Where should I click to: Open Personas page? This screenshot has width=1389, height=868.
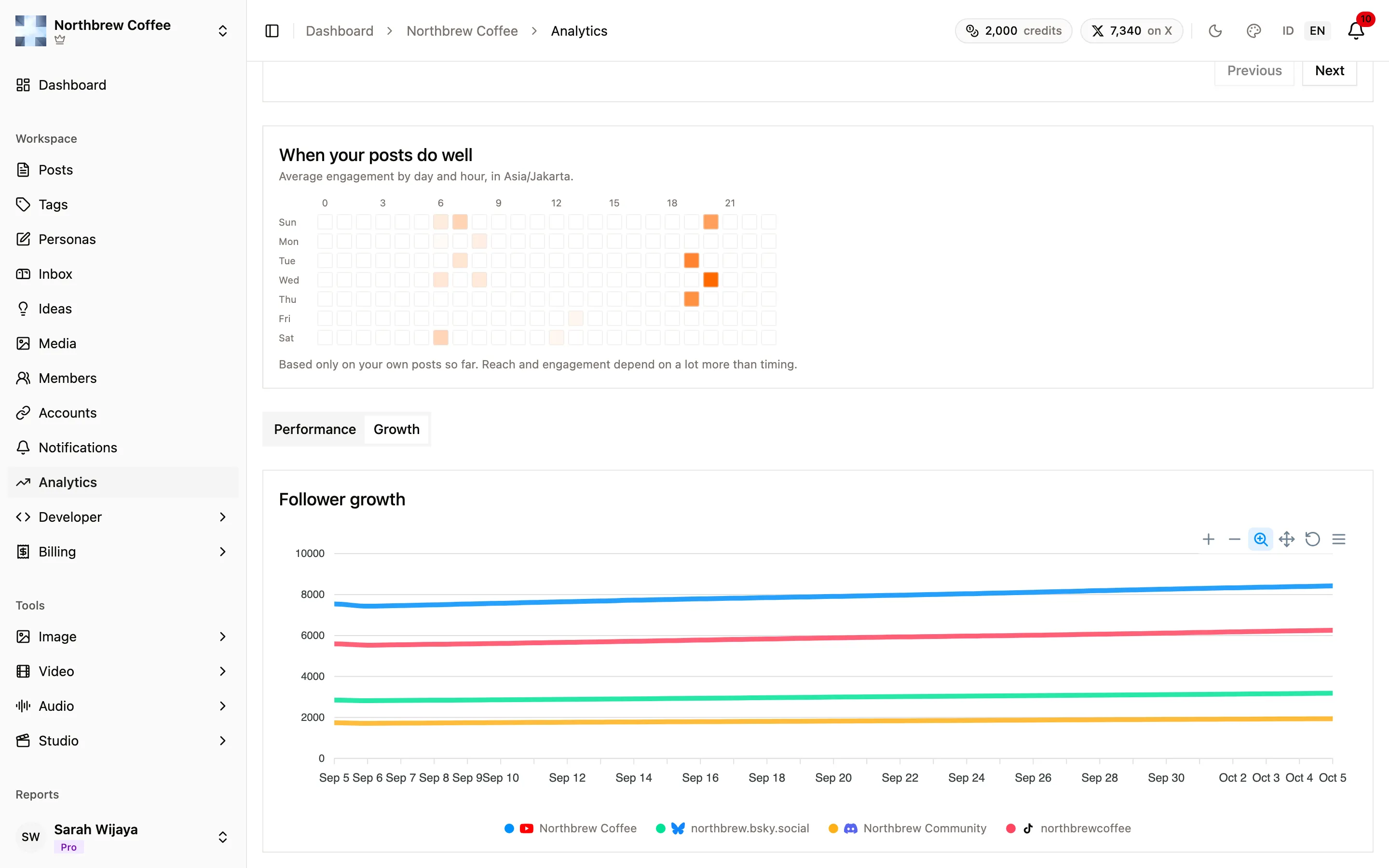tap(123, 239)
